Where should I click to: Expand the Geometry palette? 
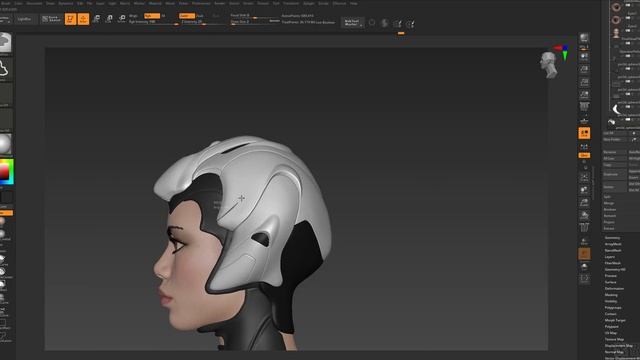click(612, 238)
